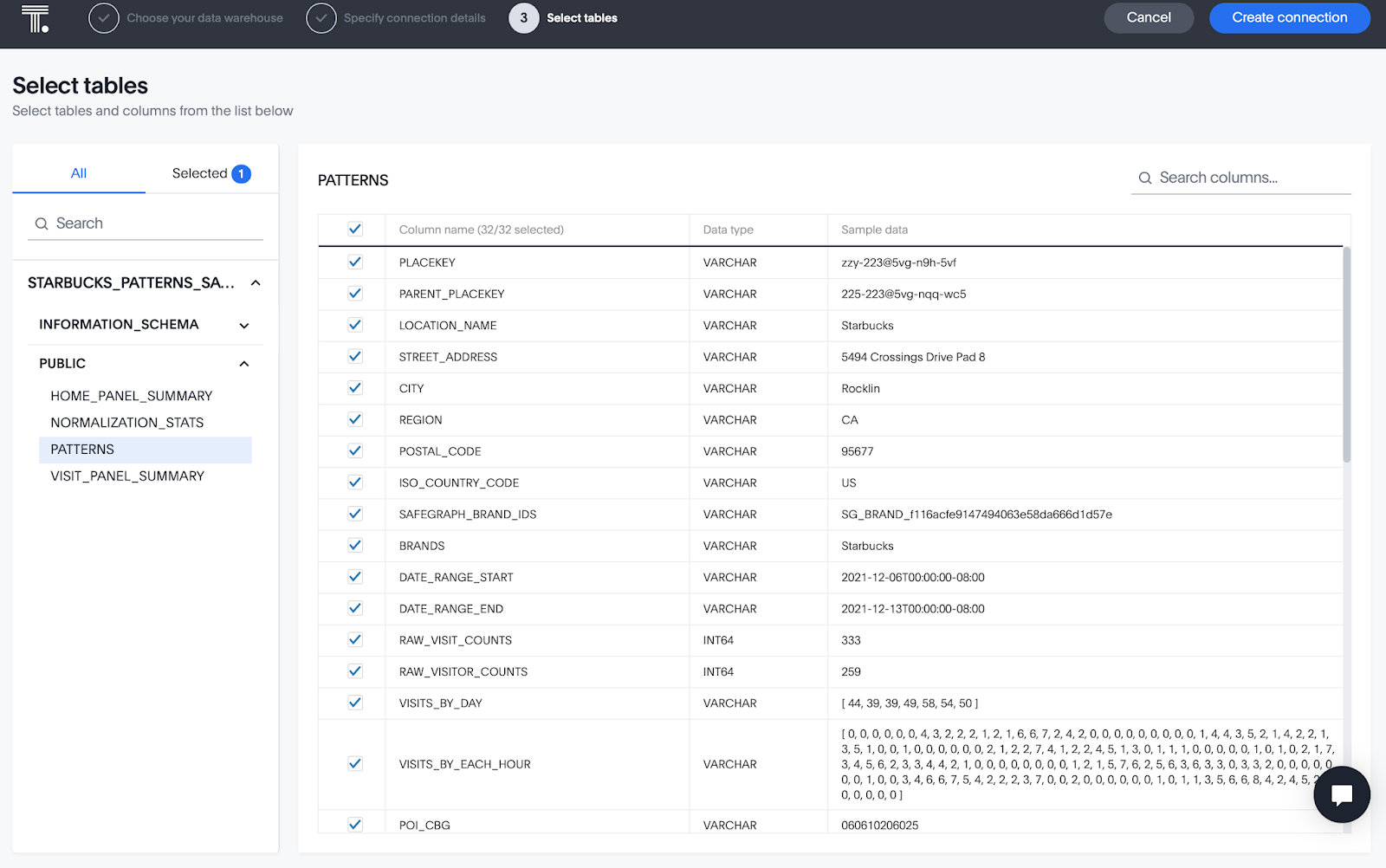
Task: Click the ThoughtSpot logo icon
Action: point(35,18)
